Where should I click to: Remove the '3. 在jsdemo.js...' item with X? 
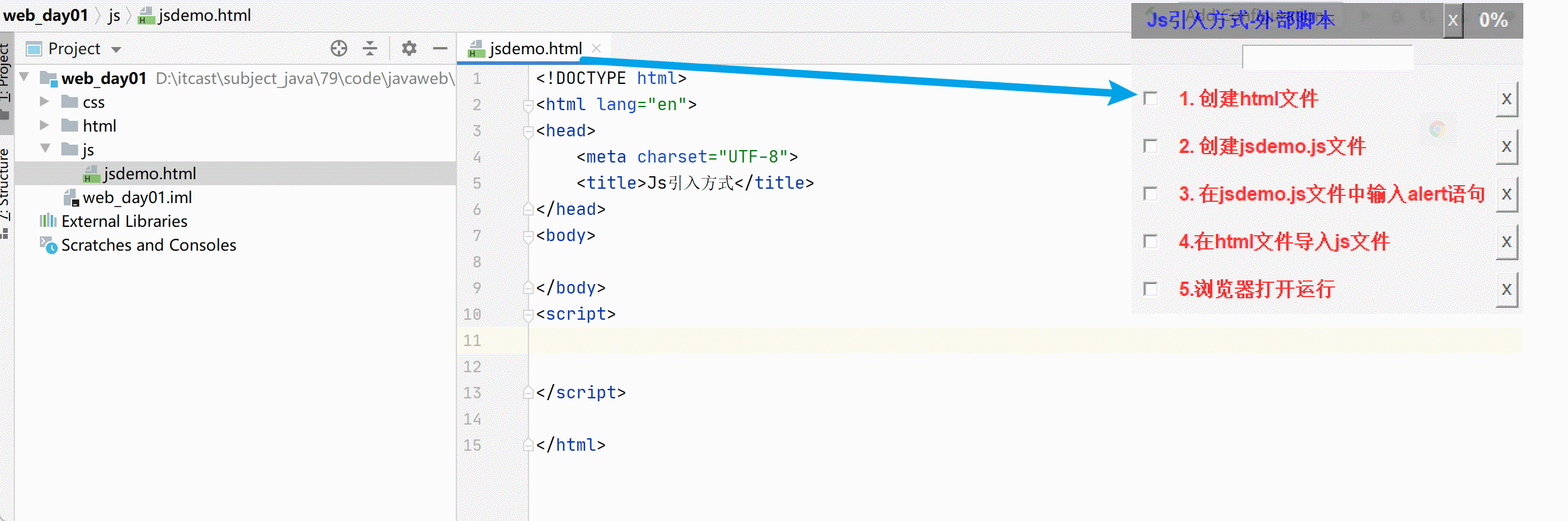point(1507,194)
